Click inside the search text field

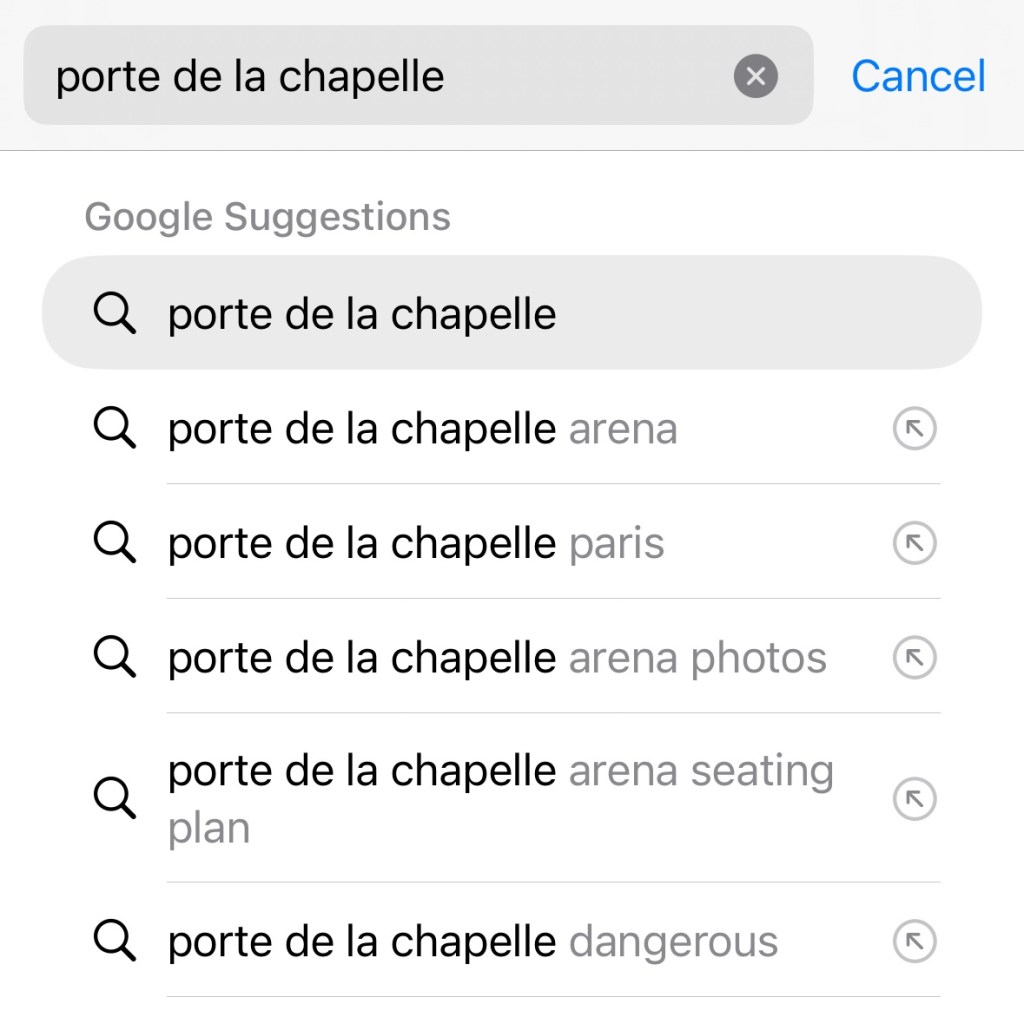click(380, 76)
